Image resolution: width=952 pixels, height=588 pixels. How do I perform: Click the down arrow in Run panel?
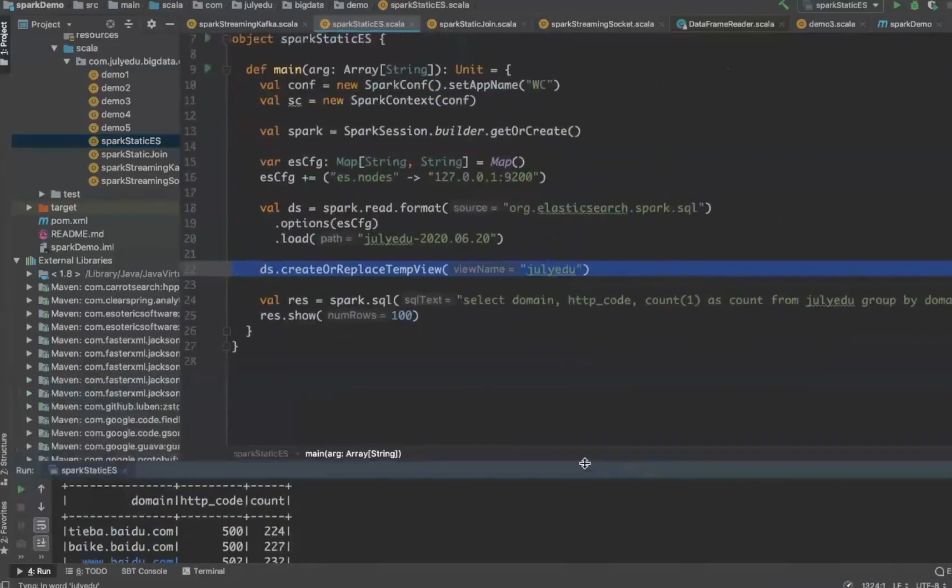pyautogui.click(x=41, y=507)
